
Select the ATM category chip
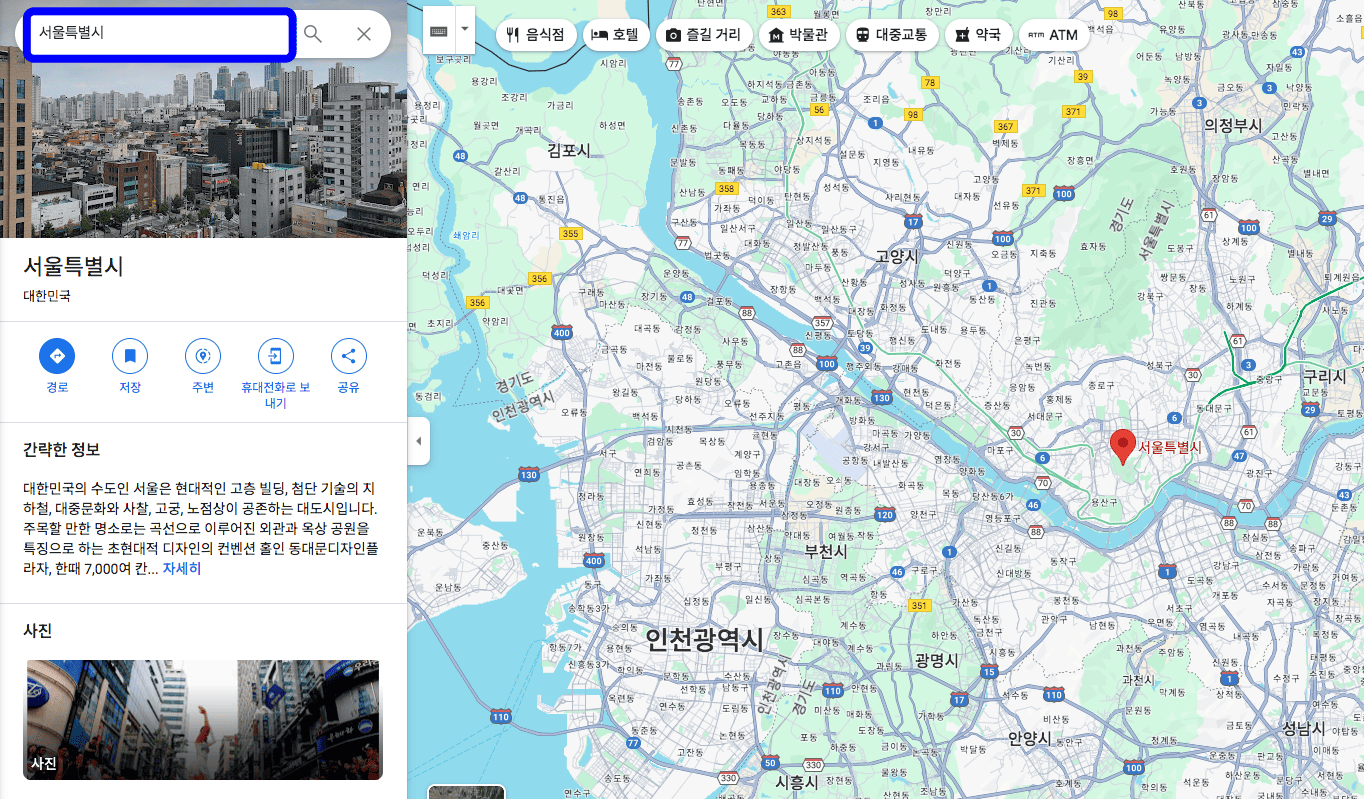1053,34
